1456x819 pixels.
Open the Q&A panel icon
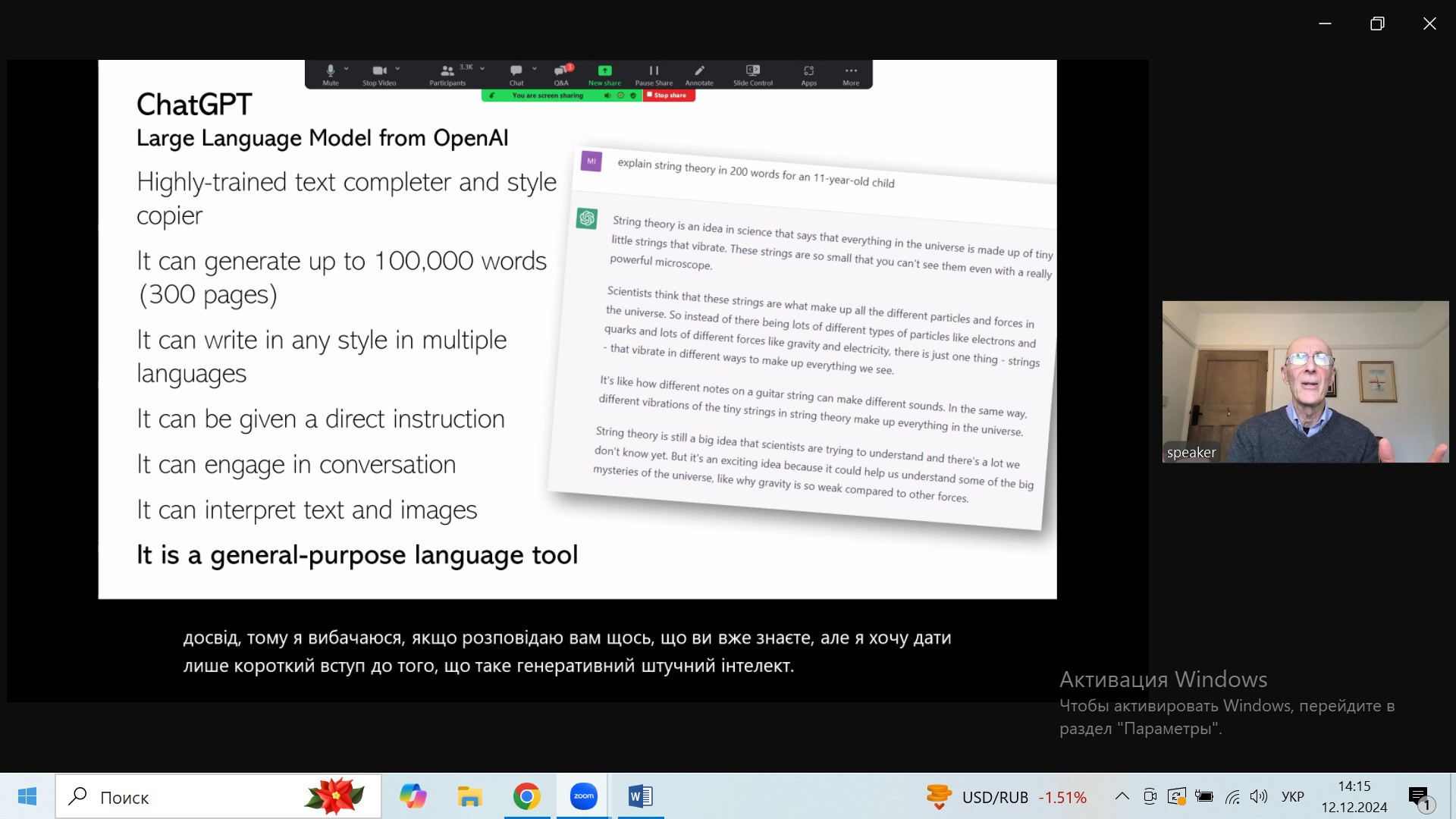click(x=561, y=71)
